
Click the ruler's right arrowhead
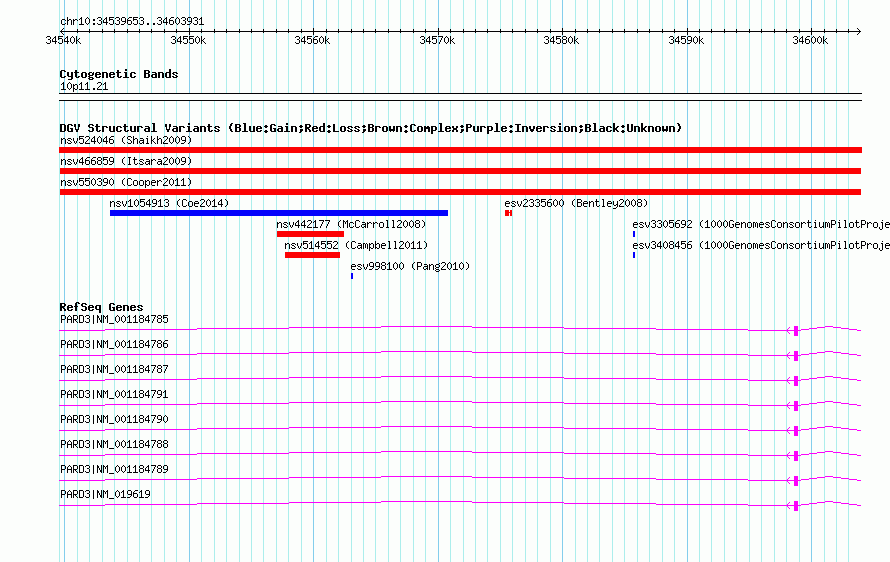(859, 31)
